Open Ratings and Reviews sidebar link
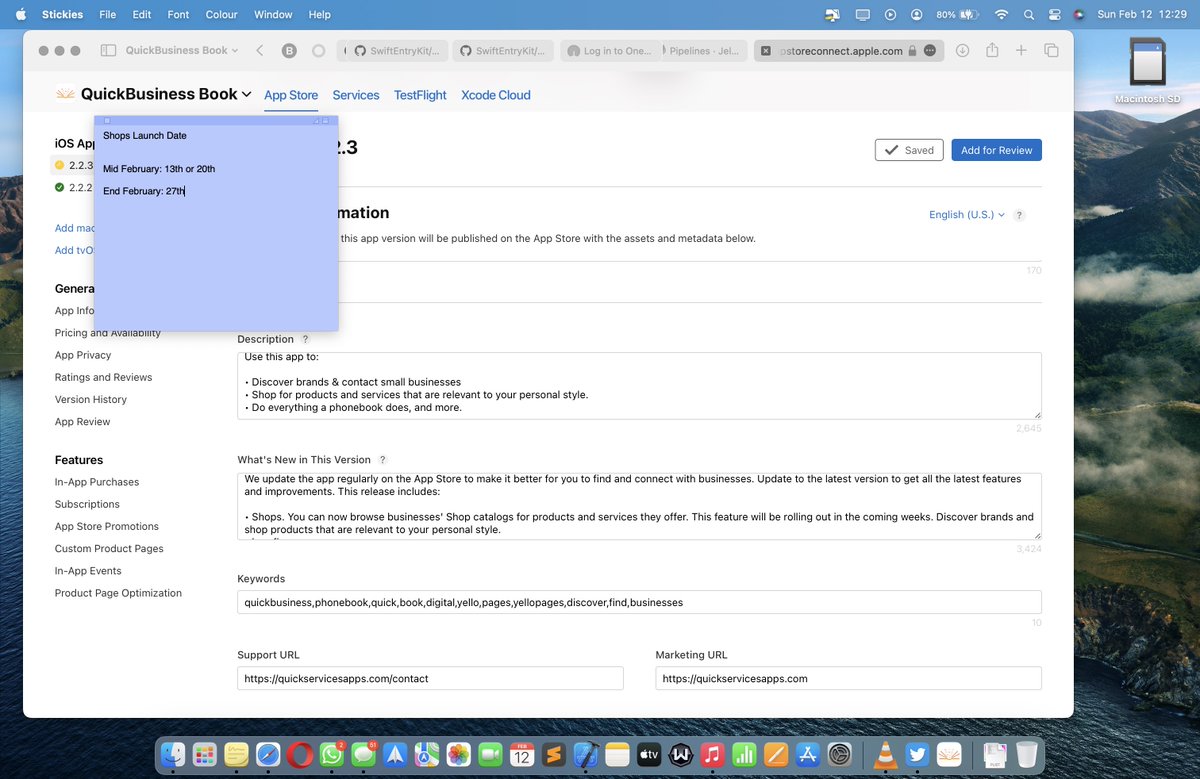This screenshot has width=1200, height=779. coord(104,377)
